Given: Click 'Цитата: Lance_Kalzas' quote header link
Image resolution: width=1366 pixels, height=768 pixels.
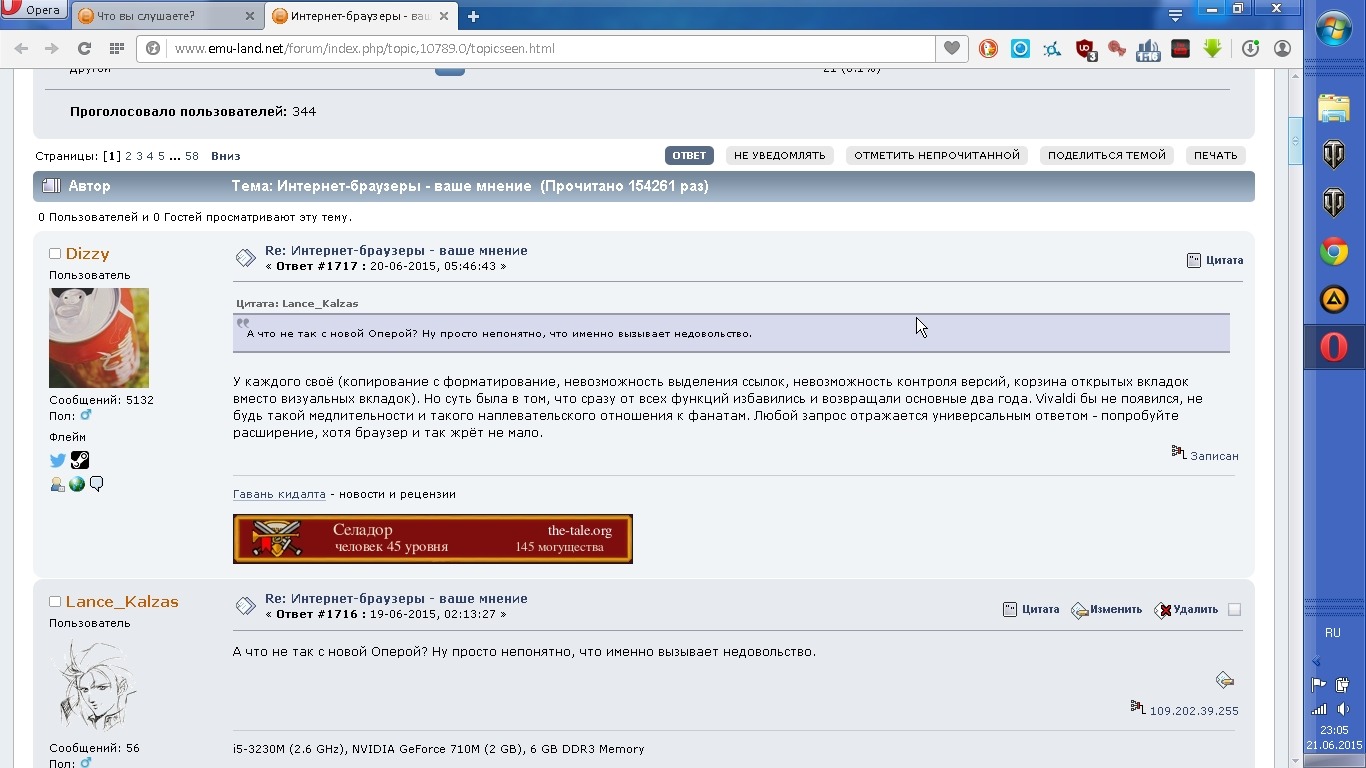Looking at the screenshot, I should coord(297,303).
